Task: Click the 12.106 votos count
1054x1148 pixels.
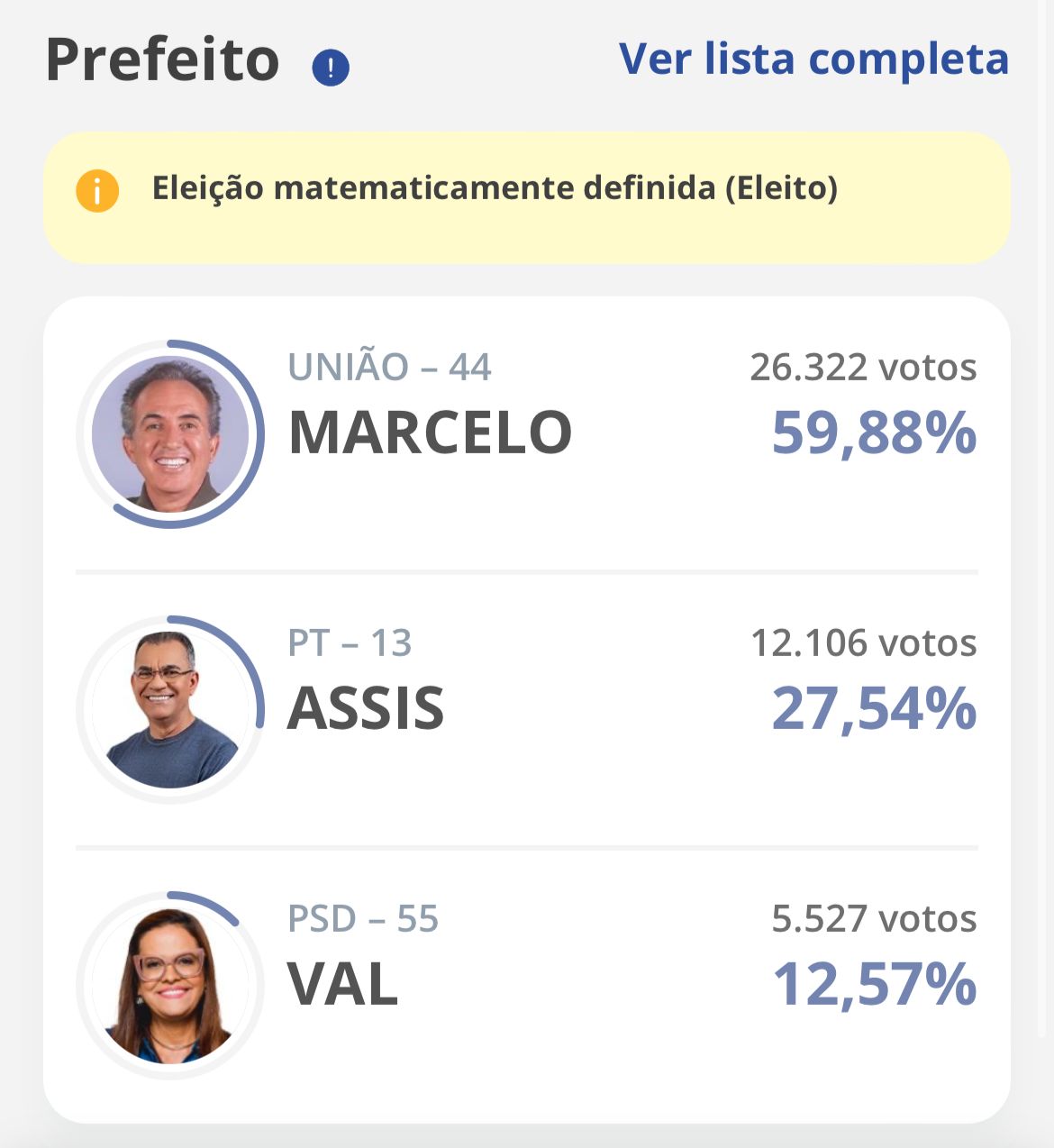Action: click(x=863, y=643)
